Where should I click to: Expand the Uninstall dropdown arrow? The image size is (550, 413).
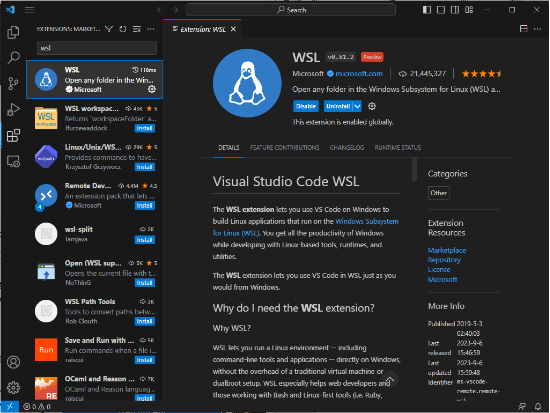click(x=357, y=106)
